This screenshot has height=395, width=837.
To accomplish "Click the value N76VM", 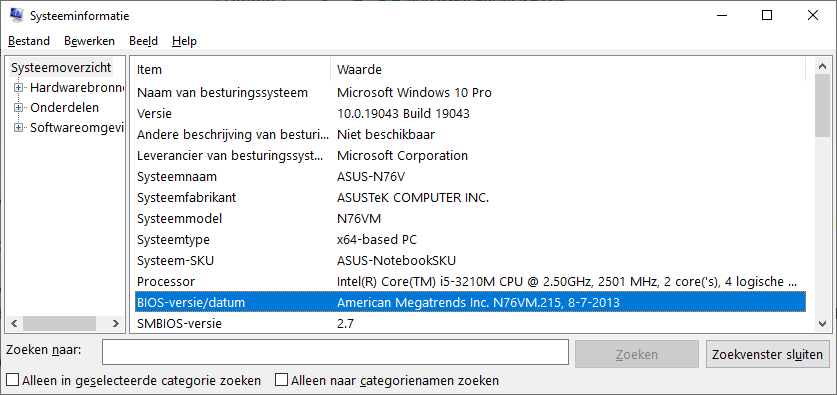I will [x=359, y=219].
